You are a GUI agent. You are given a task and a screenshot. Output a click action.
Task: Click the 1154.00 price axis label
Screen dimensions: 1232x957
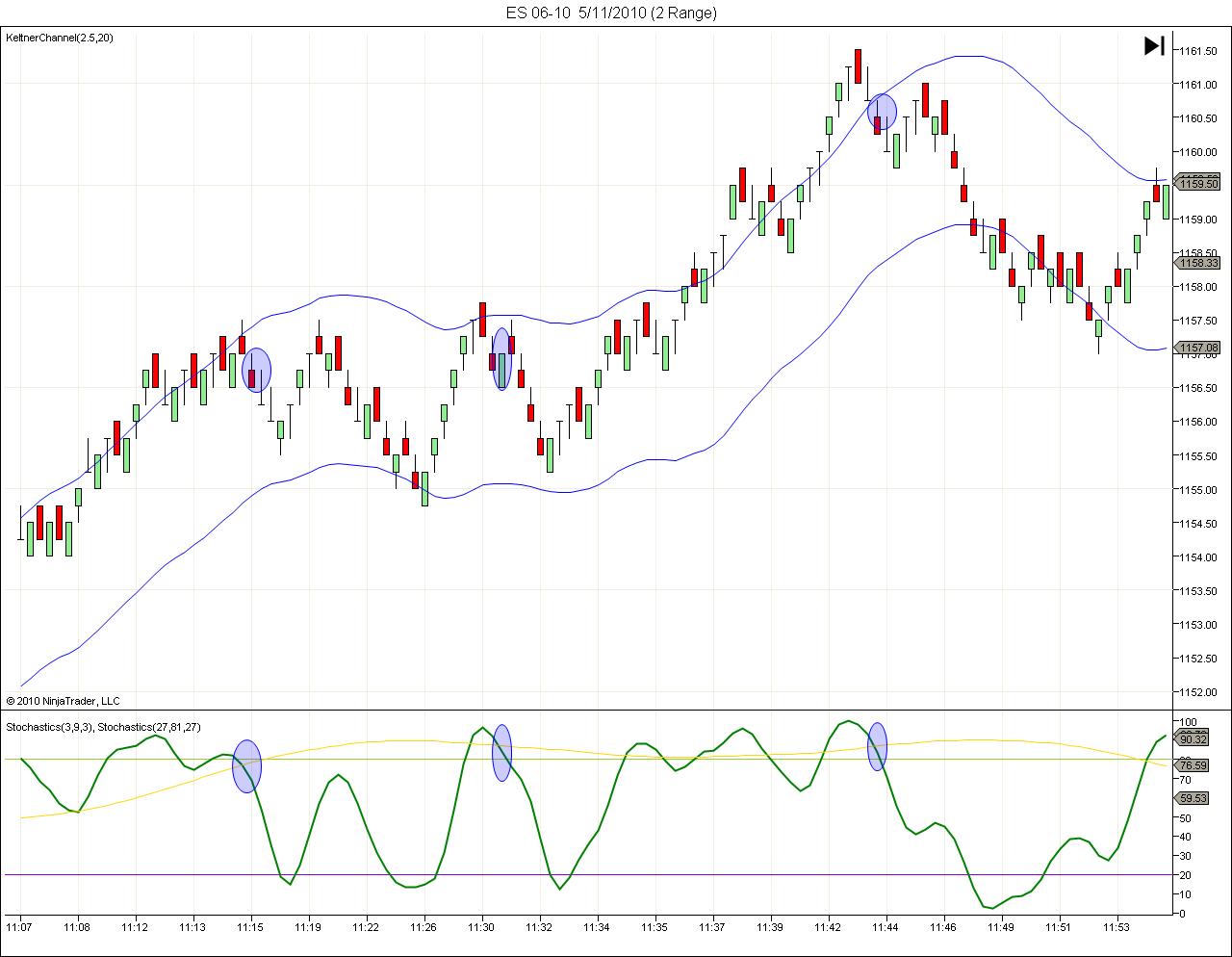point(1197,556)
